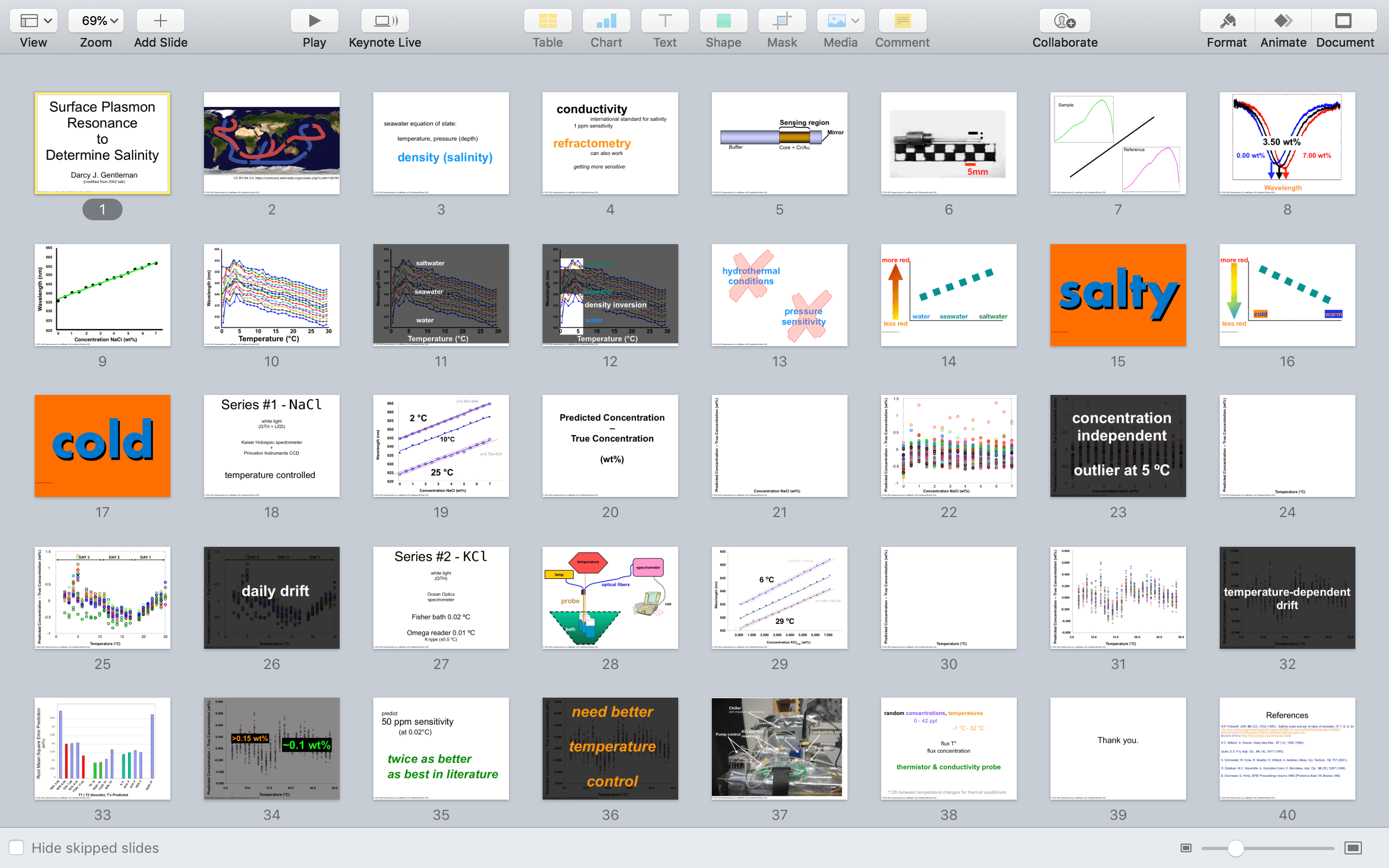Toggle the Animate inspector panel

(x=1283, y=21)
